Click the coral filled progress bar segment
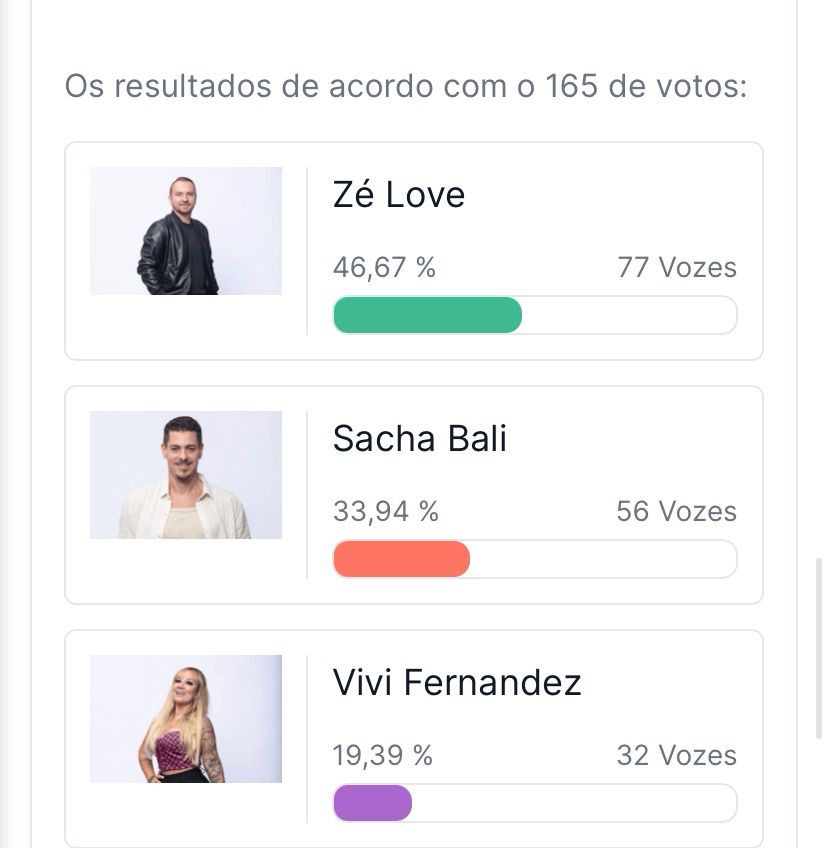Screen dimensions: 828x848 click(401, 559)
